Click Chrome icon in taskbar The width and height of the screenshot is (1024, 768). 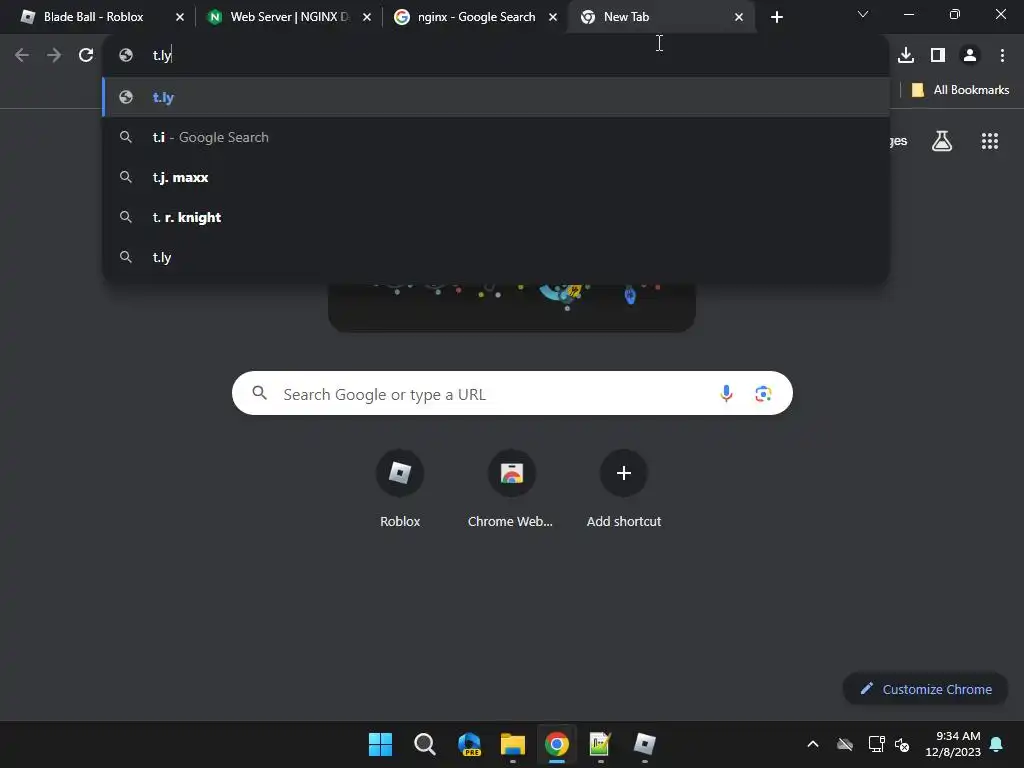(556, 744)
